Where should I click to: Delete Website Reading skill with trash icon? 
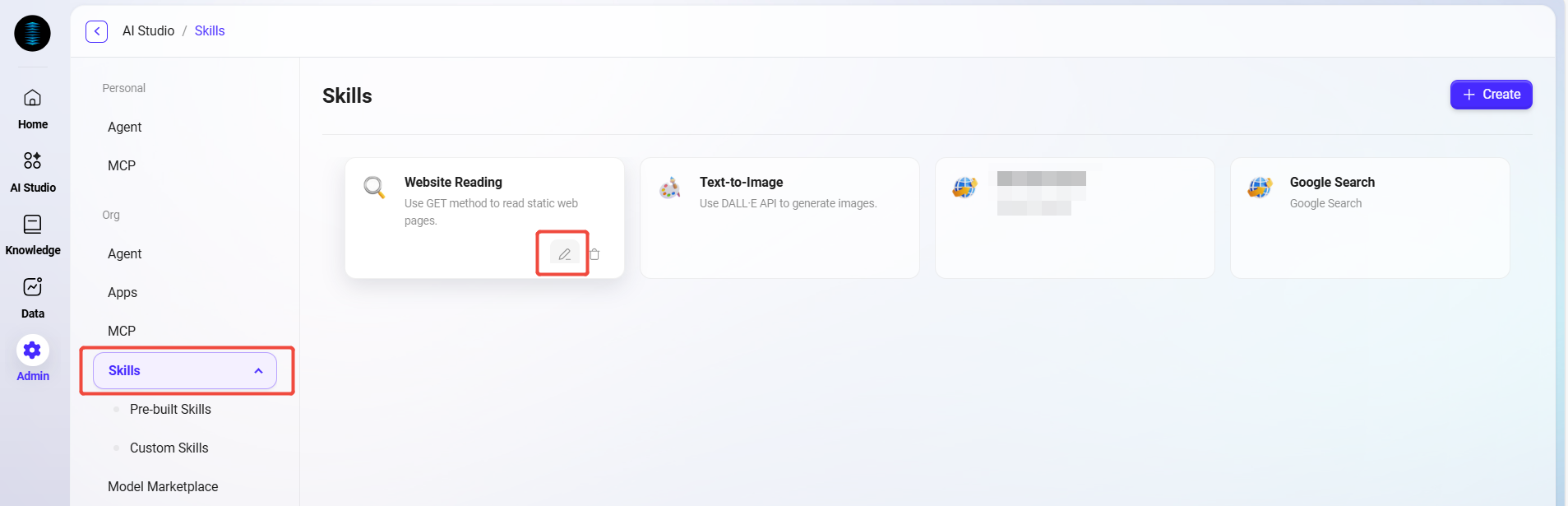[x=594, y=254]
